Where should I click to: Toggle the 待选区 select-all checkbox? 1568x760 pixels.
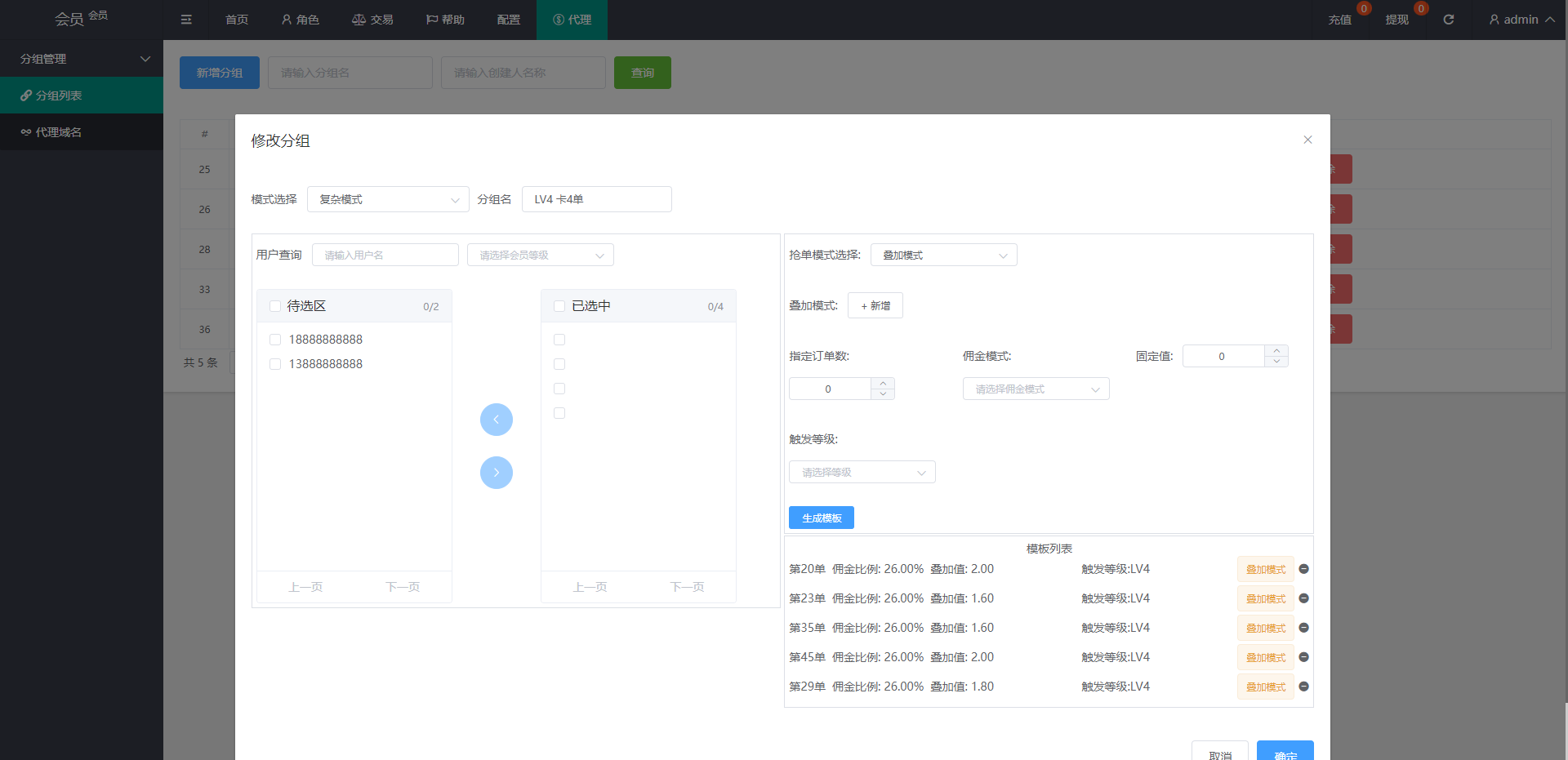(275, 306)
